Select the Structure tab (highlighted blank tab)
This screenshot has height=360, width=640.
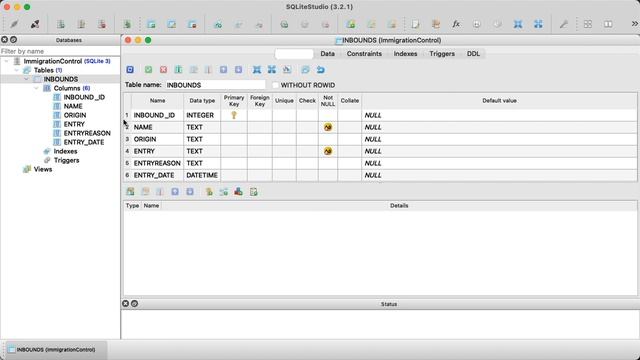click(294, 53)
